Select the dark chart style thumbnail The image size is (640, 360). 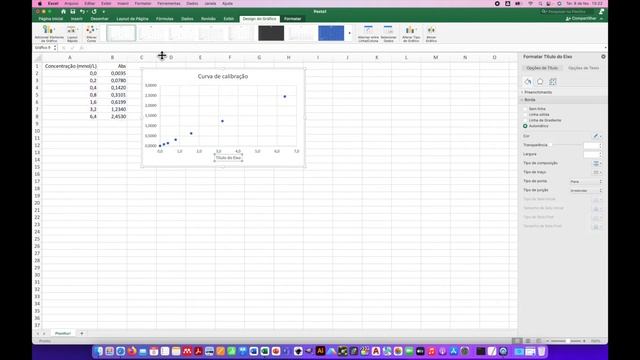coord(271,33)
